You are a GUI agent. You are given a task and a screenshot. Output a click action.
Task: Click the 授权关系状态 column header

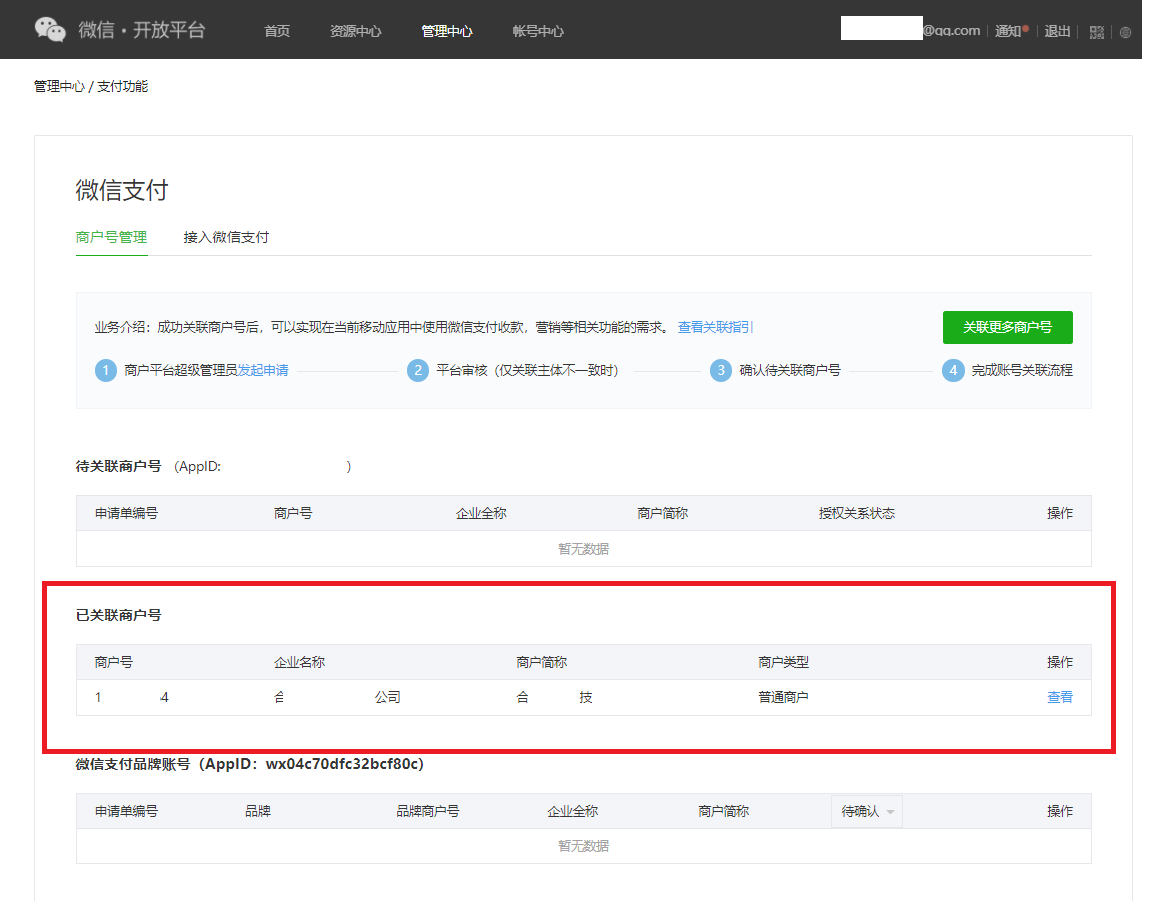coord(857,513)
